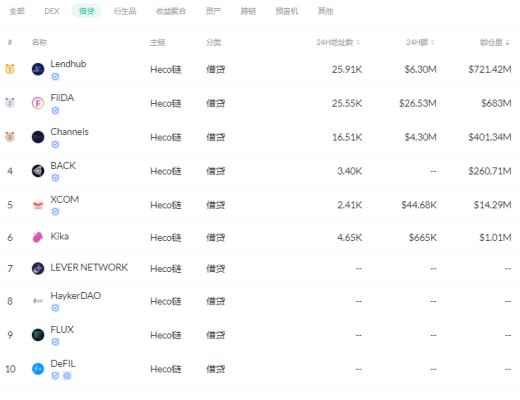Screen dimensions: 520x400
Task: Sort by locked value column
Action: point(495,42)
